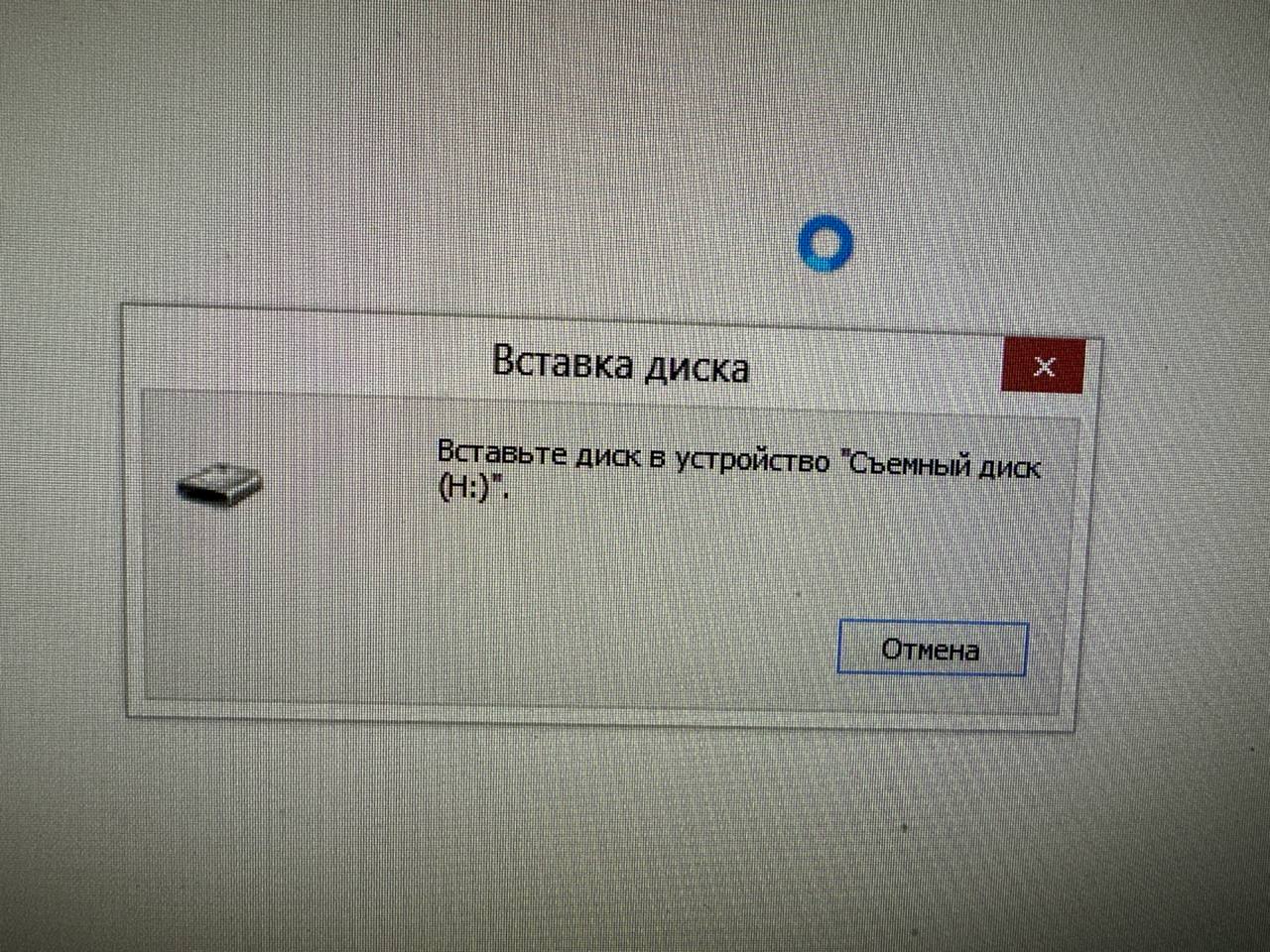Click the (H:) drive letter text
This screenshot has height=952, width=1270.
[466, 489]
